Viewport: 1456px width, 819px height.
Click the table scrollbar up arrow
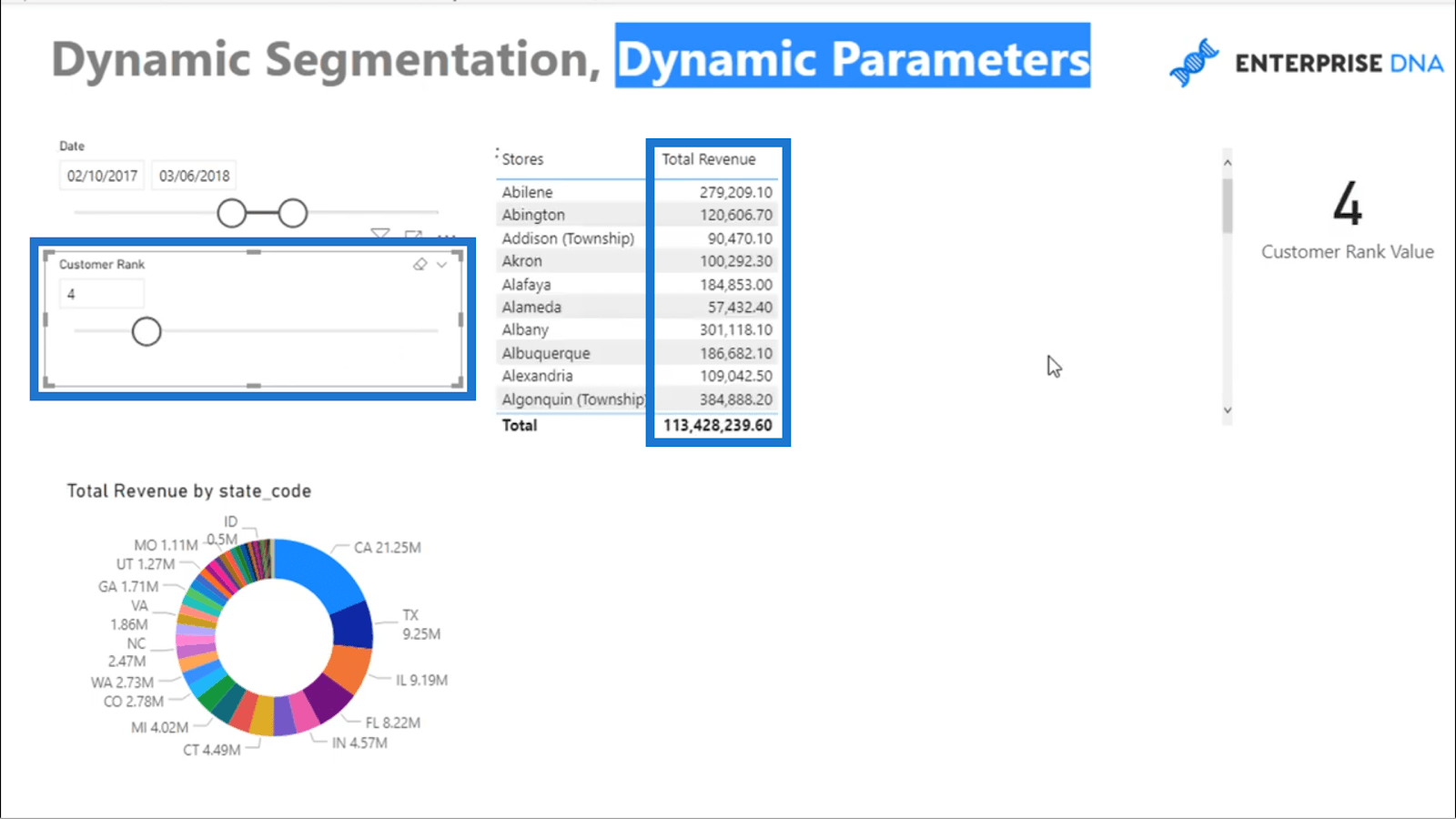click(x=1228, y=163)
